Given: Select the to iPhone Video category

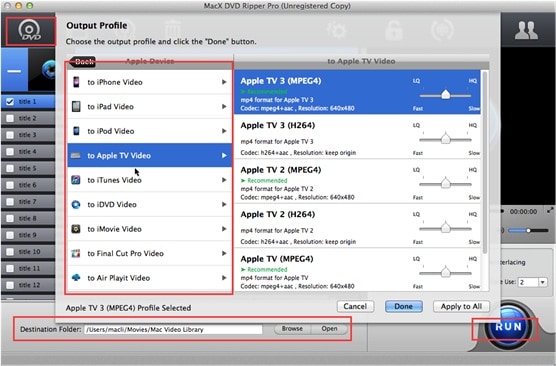Looking at the screenshot, I should [149, 82].
